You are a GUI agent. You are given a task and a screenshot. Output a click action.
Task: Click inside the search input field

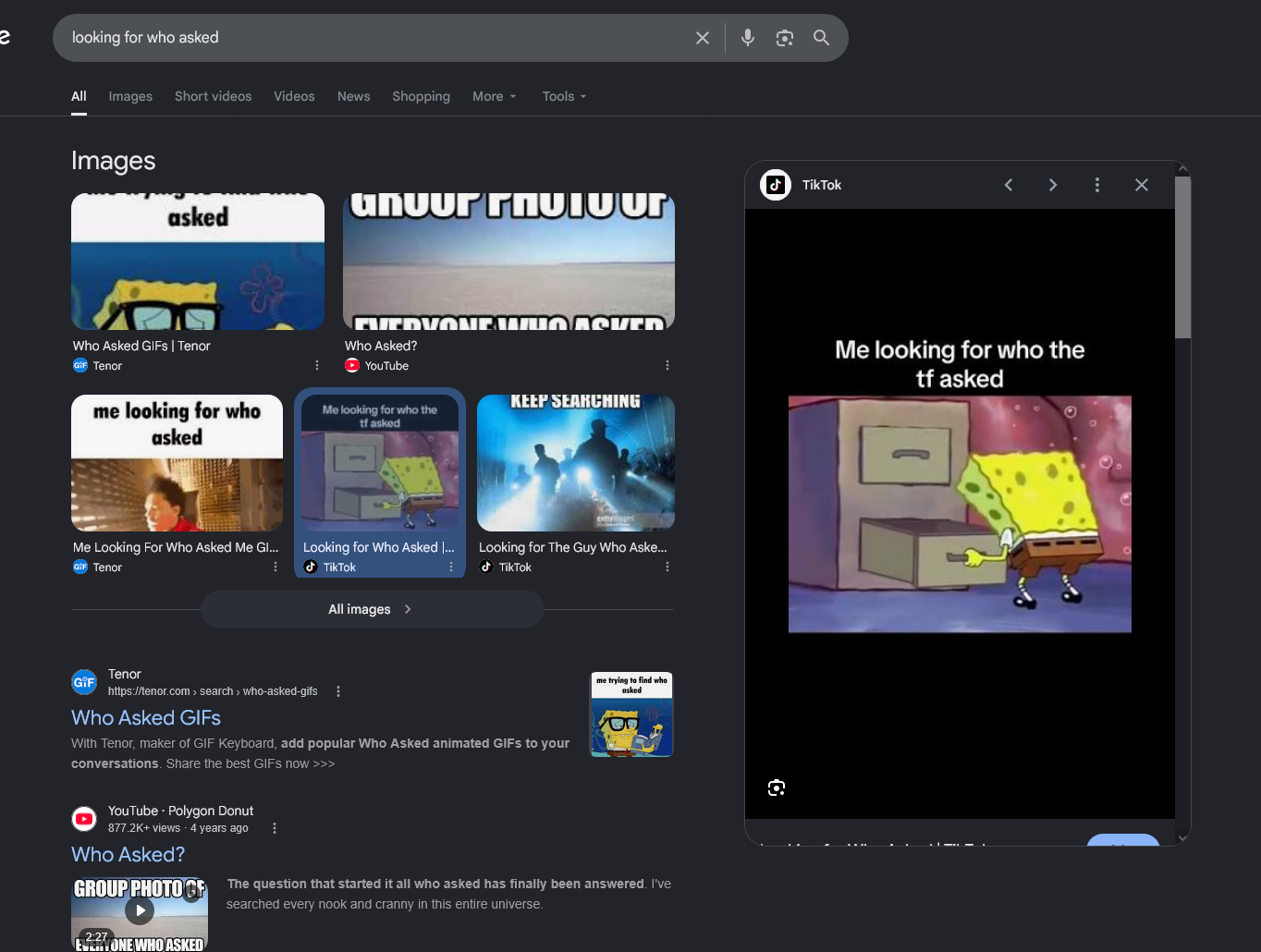374,38
